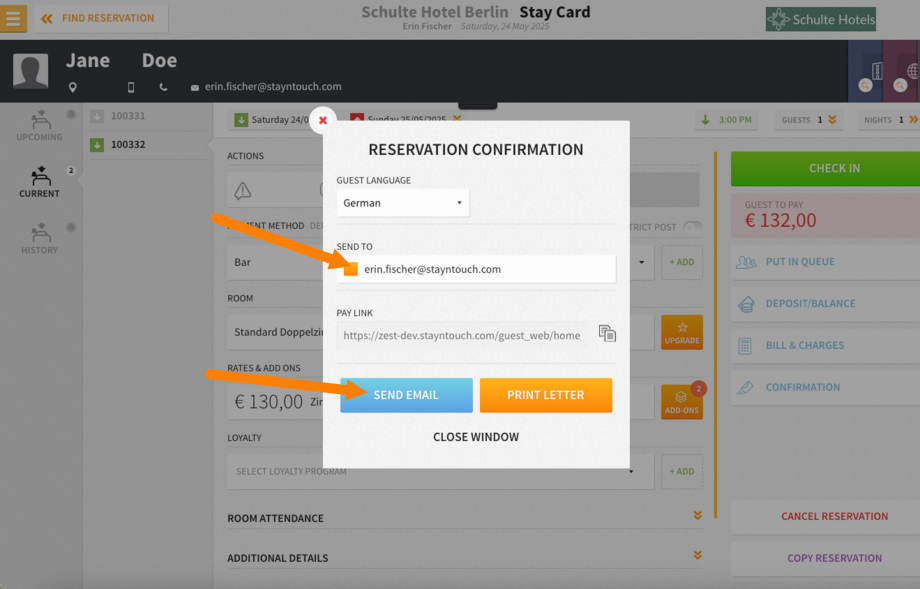Click Close Window in the dialog
920x589 pixels.
[476, 437]
